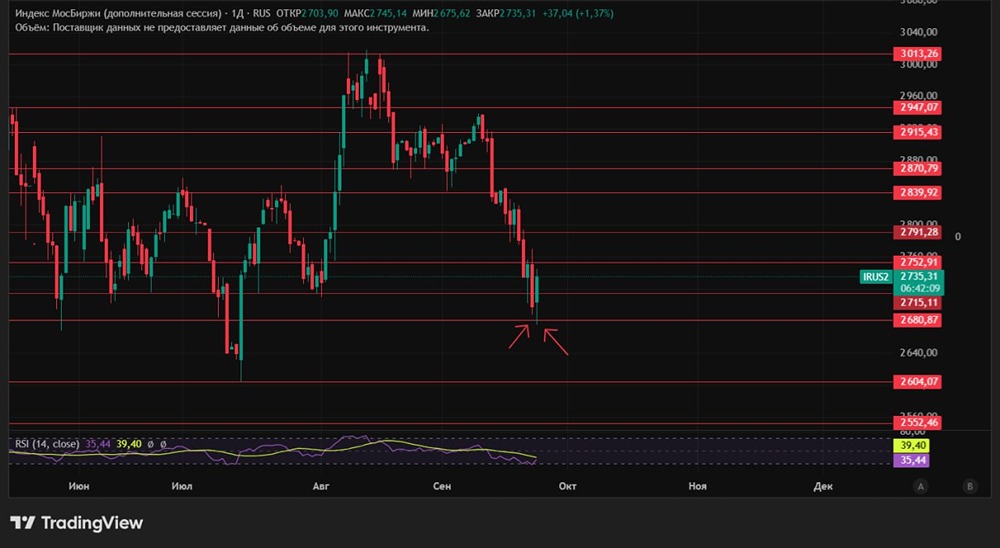1000x548 pixels.
Task: Click the 'Авг' time axis label
Action: tap(321, 486)
